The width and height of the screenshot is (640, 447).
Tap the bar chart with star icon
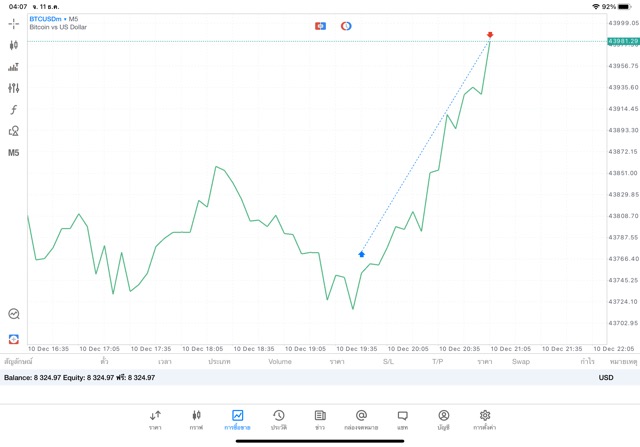(14, 67)
